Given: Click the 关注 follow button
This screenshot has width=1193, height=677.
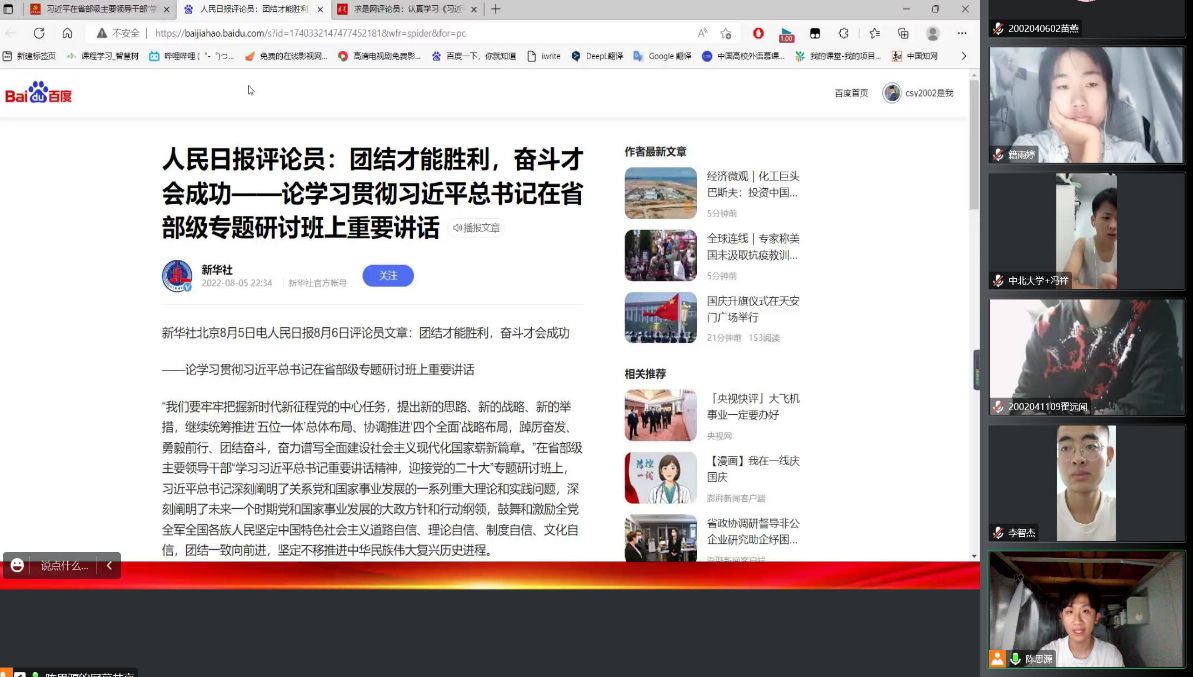Looking at the screenshot, I should (388, 275).
